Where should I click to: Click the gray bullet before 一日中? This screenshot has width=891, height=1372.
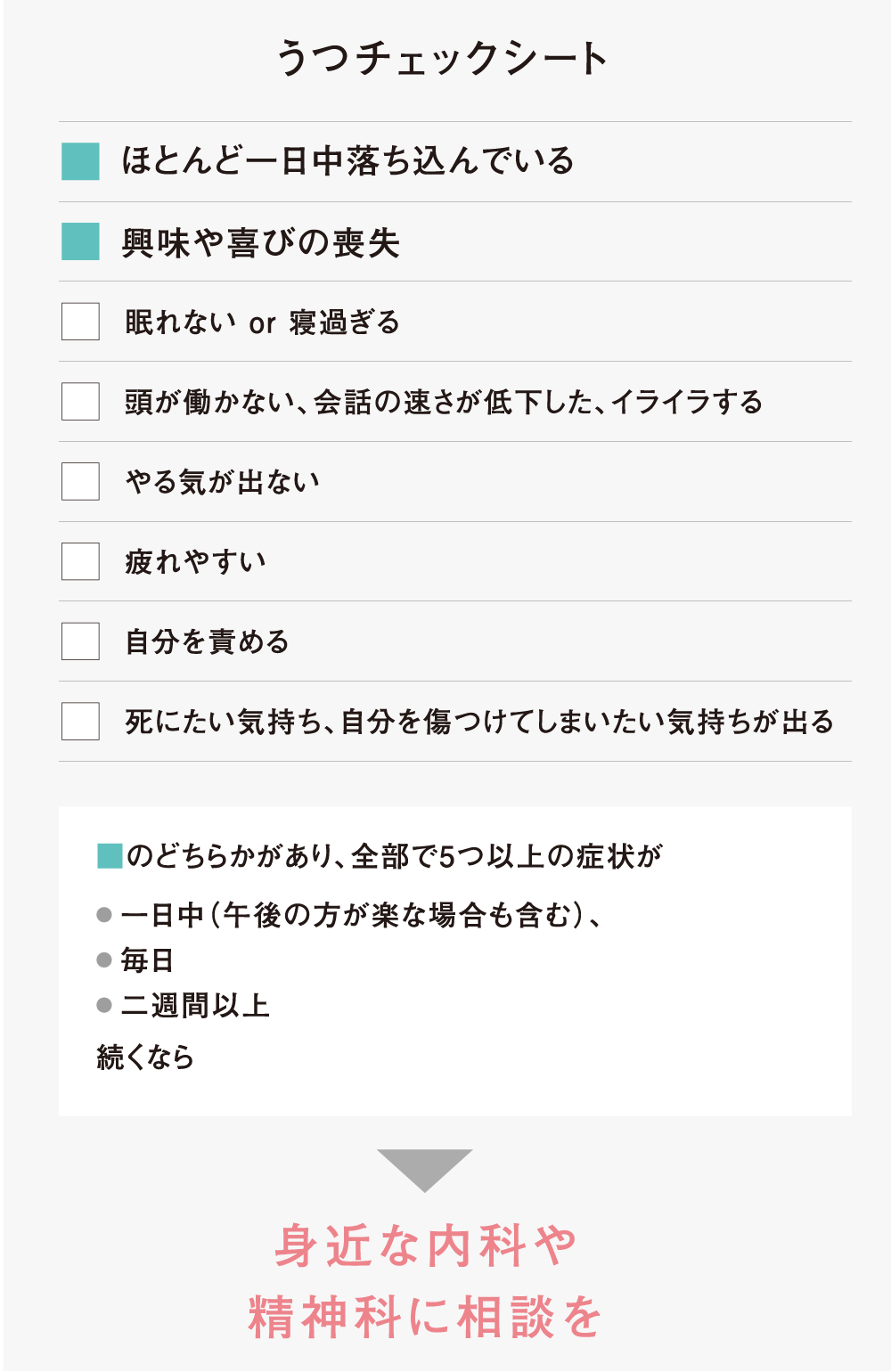(x=104, y=915)
